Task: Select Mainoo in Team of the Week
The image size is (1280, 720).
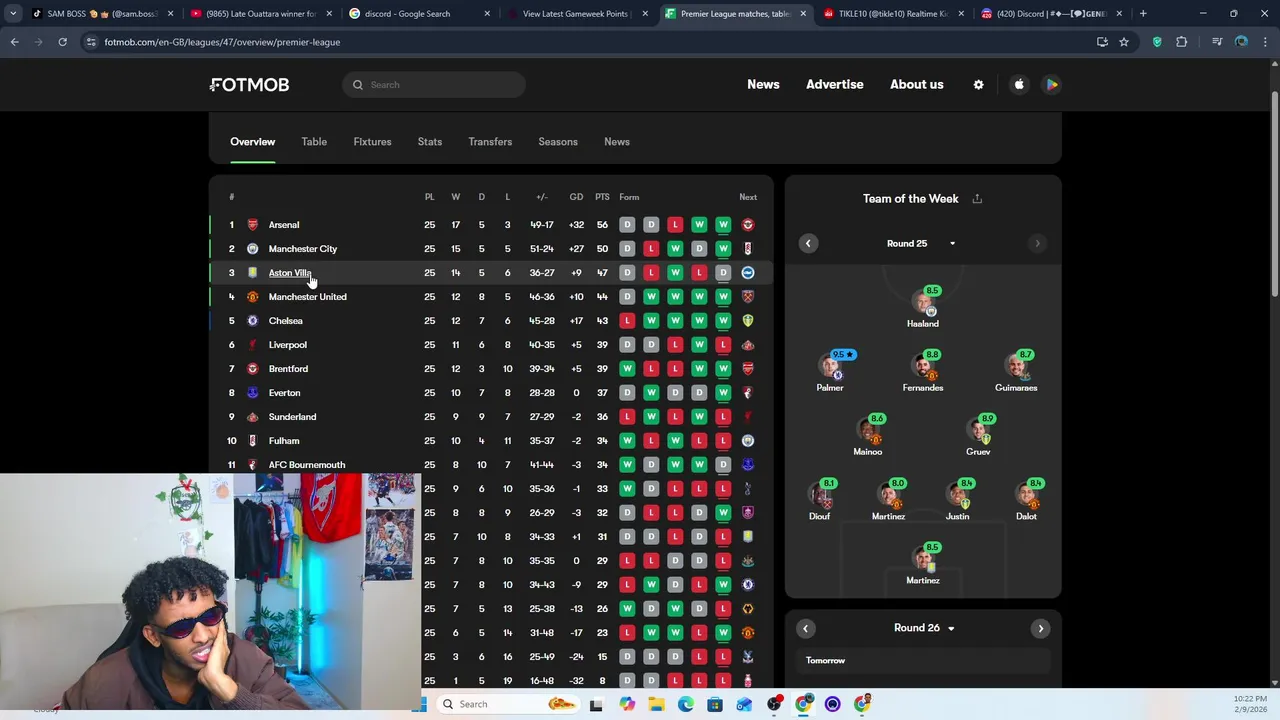Action: 868,436
